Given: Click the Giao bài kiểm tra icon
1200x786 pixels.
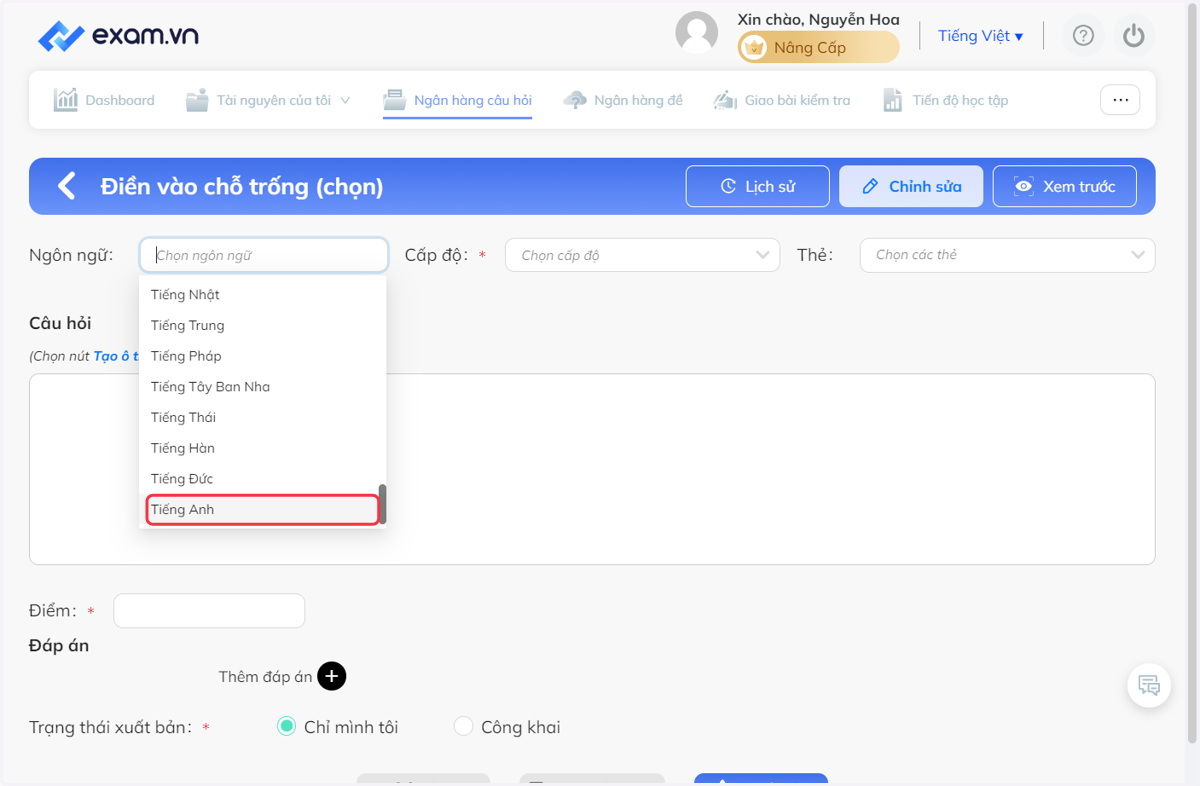Looking at the screenshot, I should tap(725, 100).
